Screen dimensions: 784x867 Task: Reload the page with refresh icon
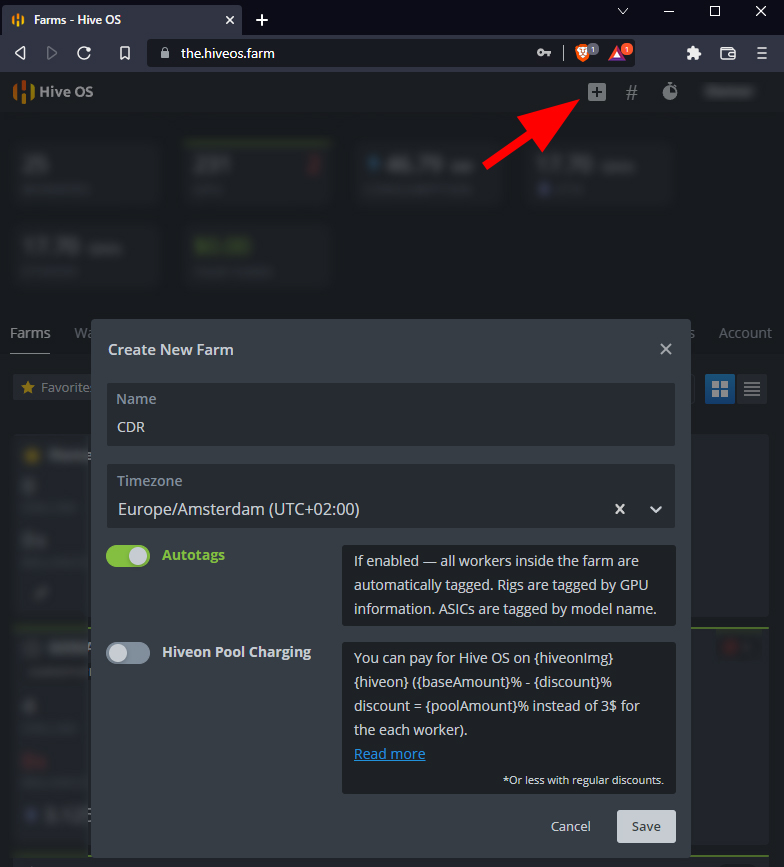84,53
